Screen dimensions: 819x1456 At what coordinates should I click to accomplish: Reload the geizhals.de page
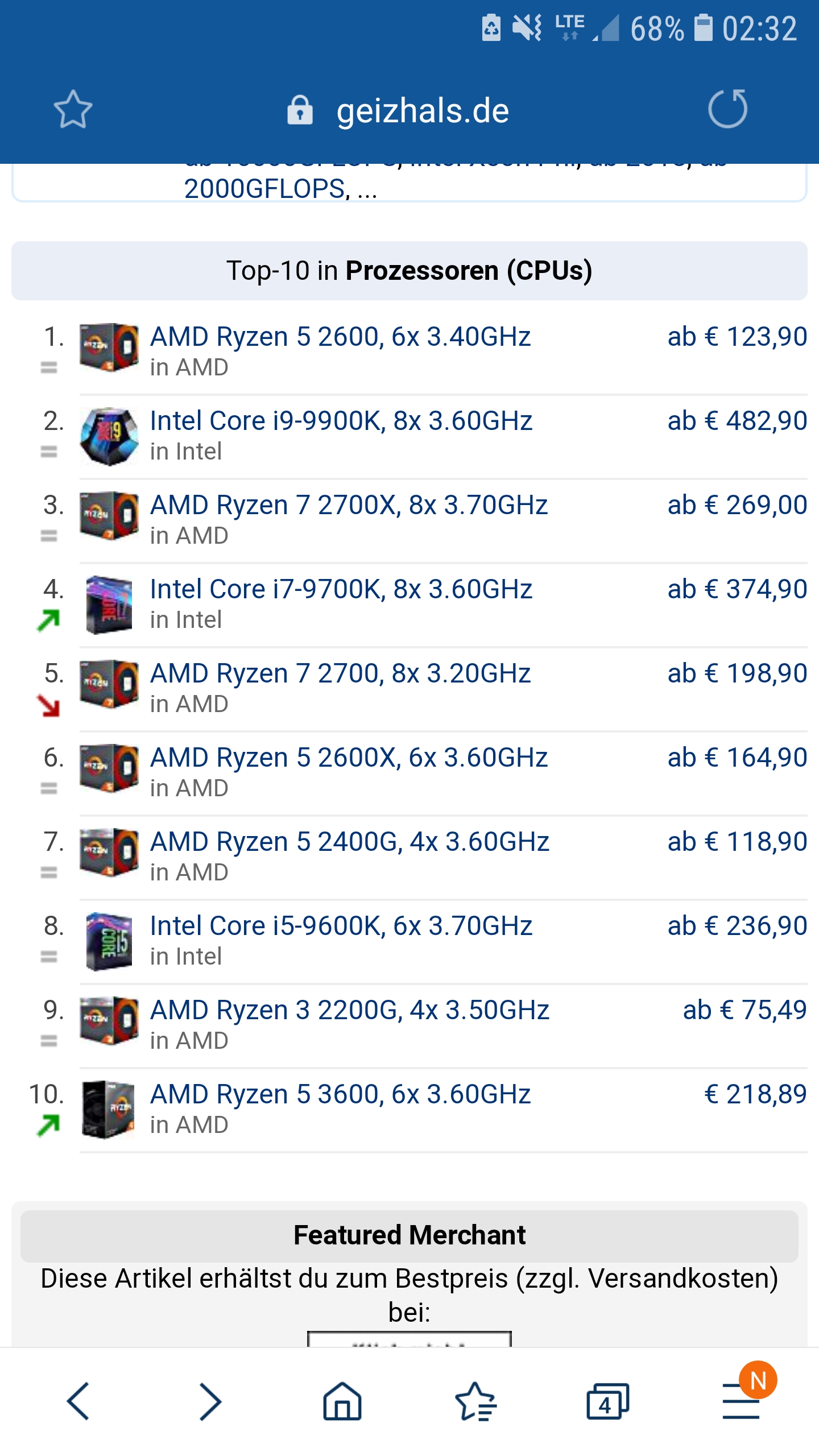[730, 110]
